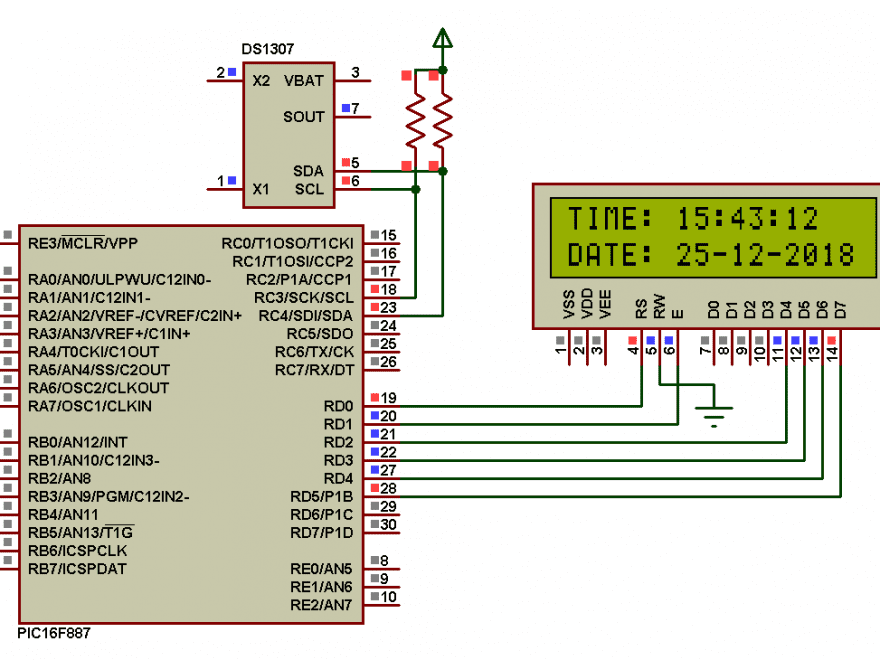Click the blue logic state marker on pin 22

coord(375,451)
